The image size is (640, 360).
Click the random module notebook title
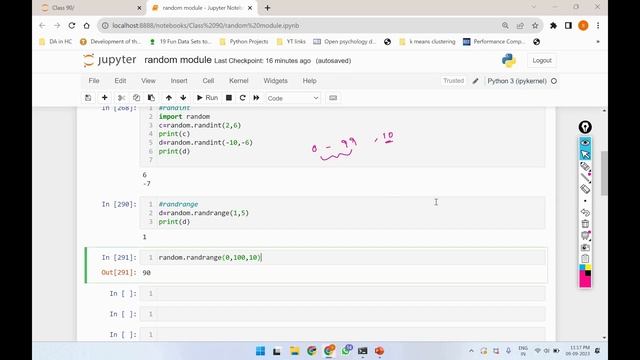tap(178, 60)
